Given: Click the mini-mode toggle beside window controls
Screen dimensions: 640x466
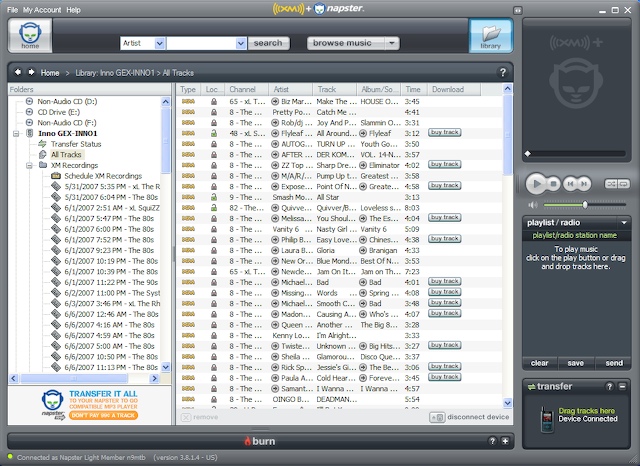Looking at the screenshot, I should [x=518, y=10].
